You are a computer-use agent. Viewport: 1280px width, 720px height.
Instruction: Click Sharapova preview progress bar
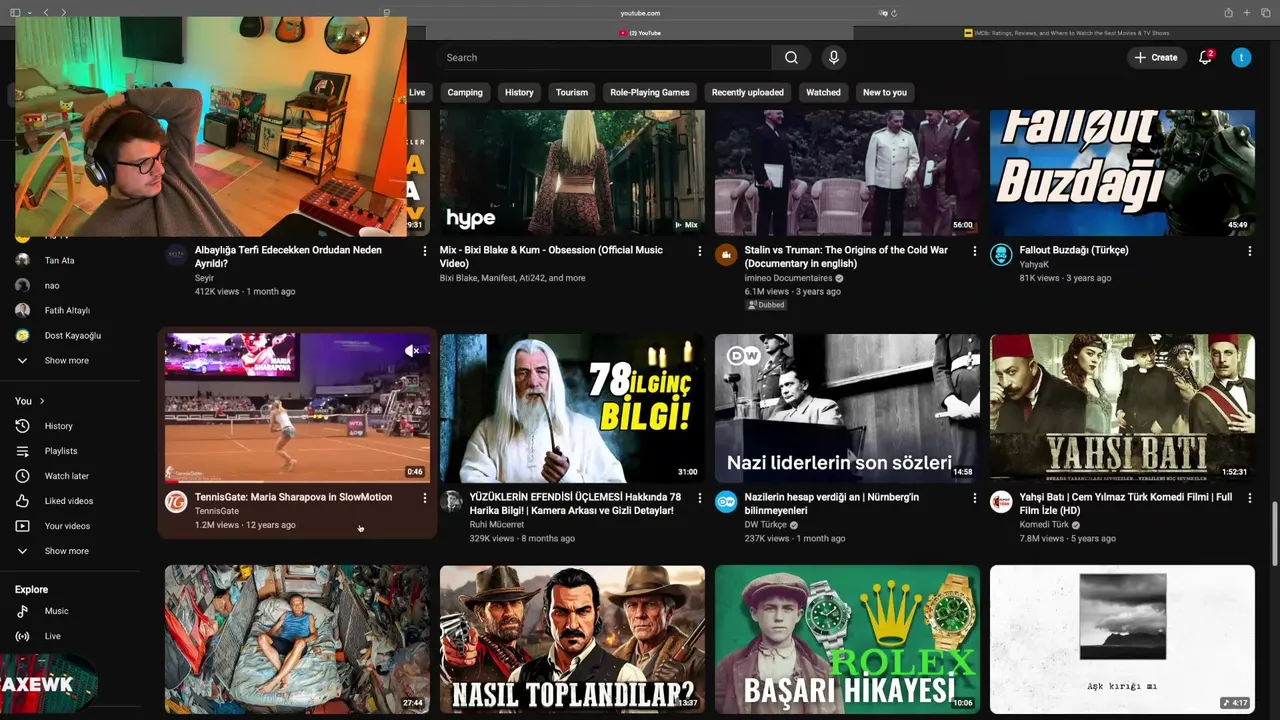pyautogui.click(x=297, y=482)
